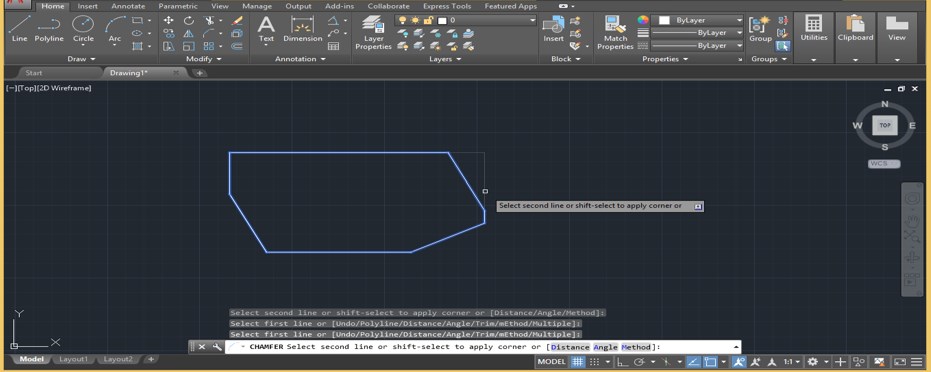Select the Polyline tool
Screen dimensions: 931x372
pos(49,29)
